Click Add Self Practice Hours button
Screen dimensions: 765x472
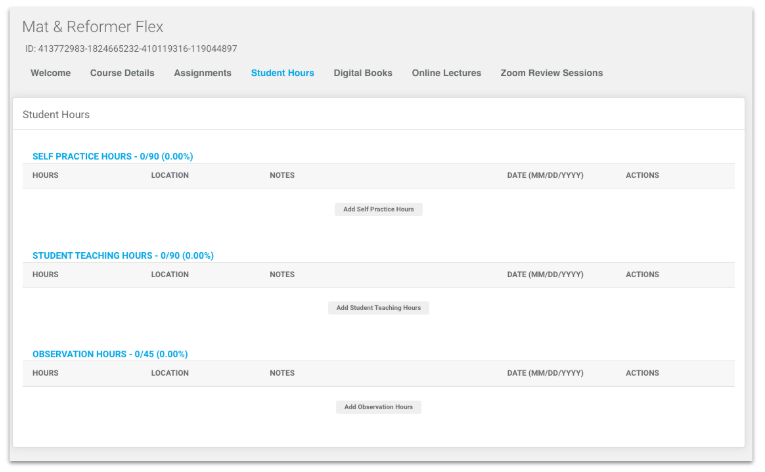379,209
